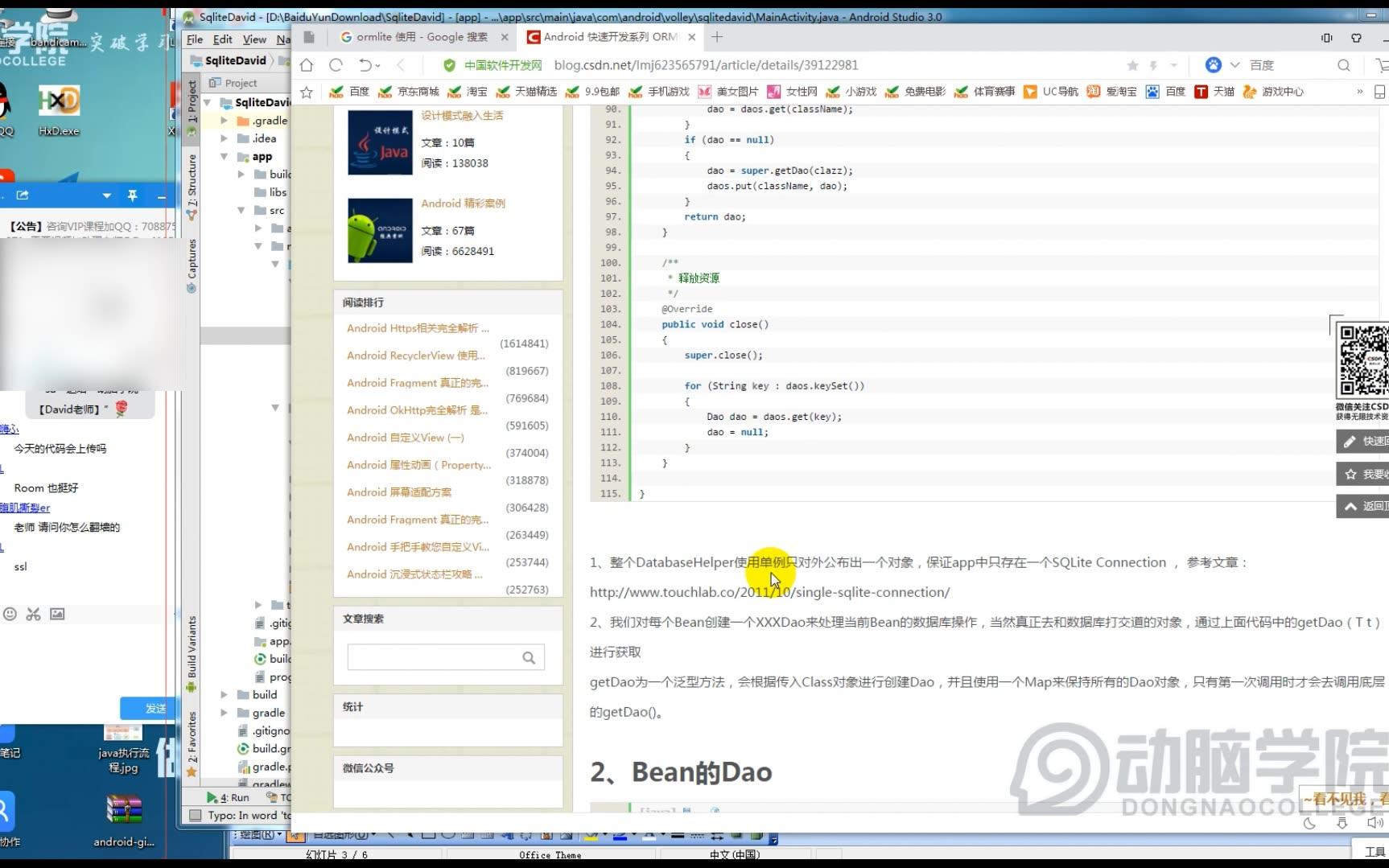The image size is (1389, 868).
Task: Click the send picture icon in chat
Action: [57, 614]
